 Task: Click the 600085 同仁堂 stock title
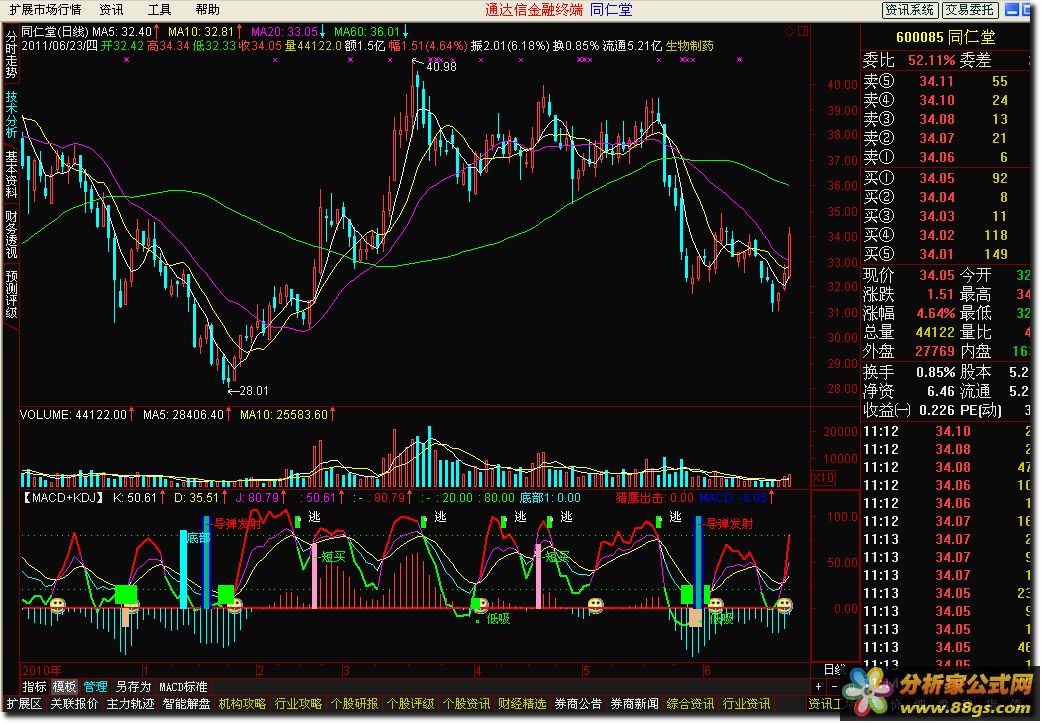[946, 37]
